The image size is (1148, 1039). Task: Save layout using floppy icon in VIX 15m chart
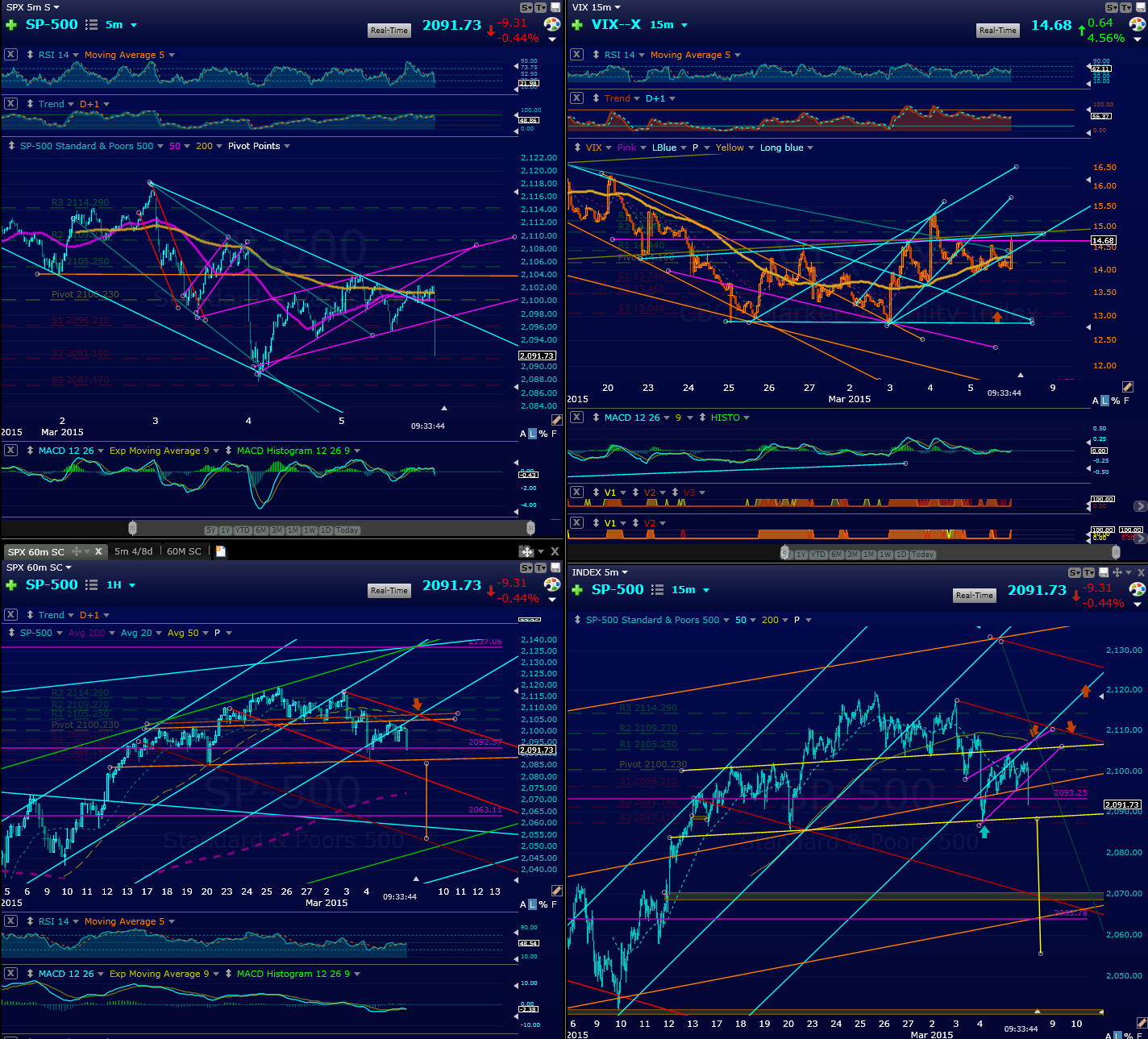click(x=1141, y=7)
